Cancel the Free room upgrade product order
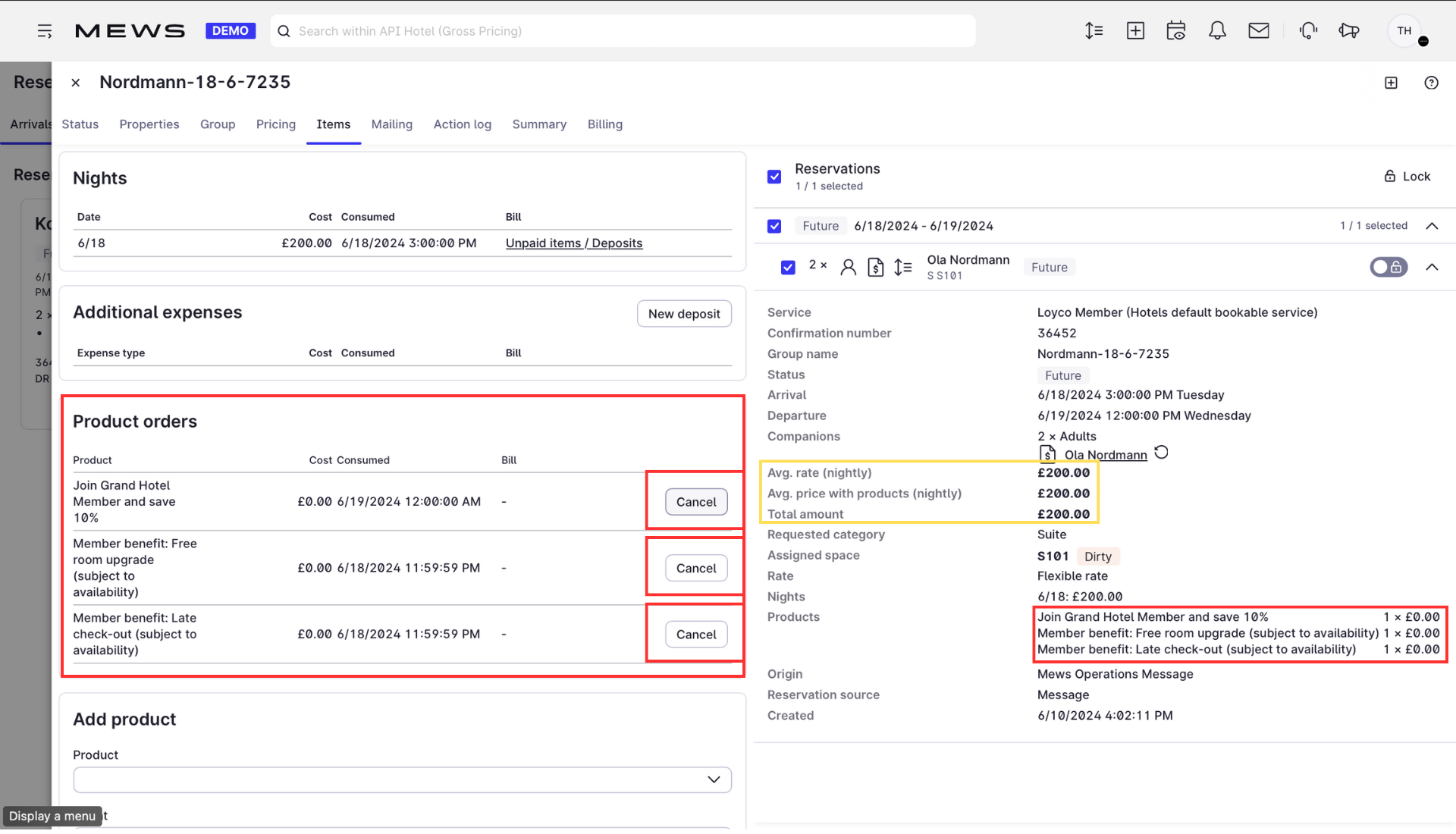This screenshot has height=834, width=1456. 696,569
